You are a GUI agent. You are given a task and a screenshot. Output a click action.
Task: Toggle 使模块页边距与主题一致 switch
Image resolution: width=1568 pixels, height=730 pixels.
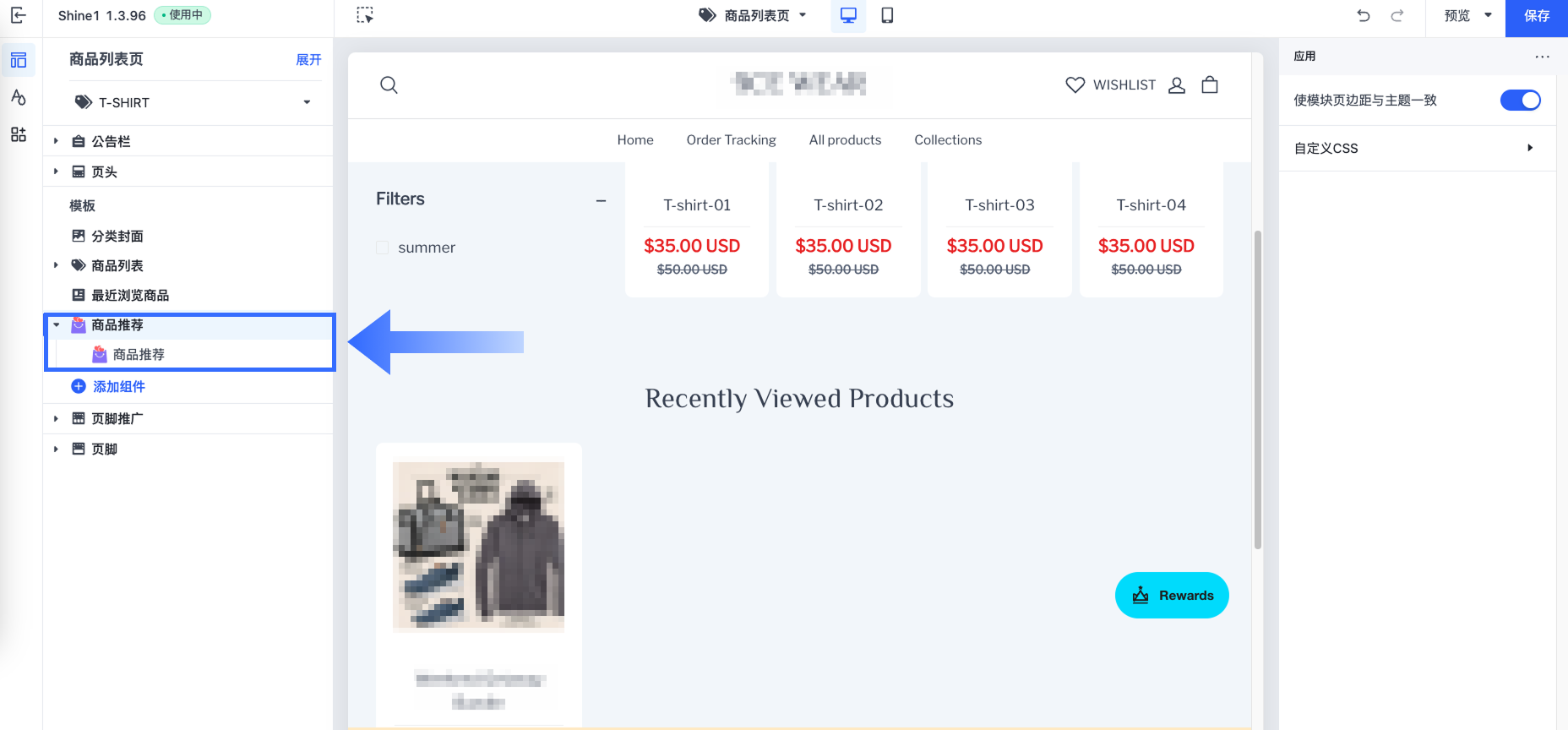(x=1520, y=100)
